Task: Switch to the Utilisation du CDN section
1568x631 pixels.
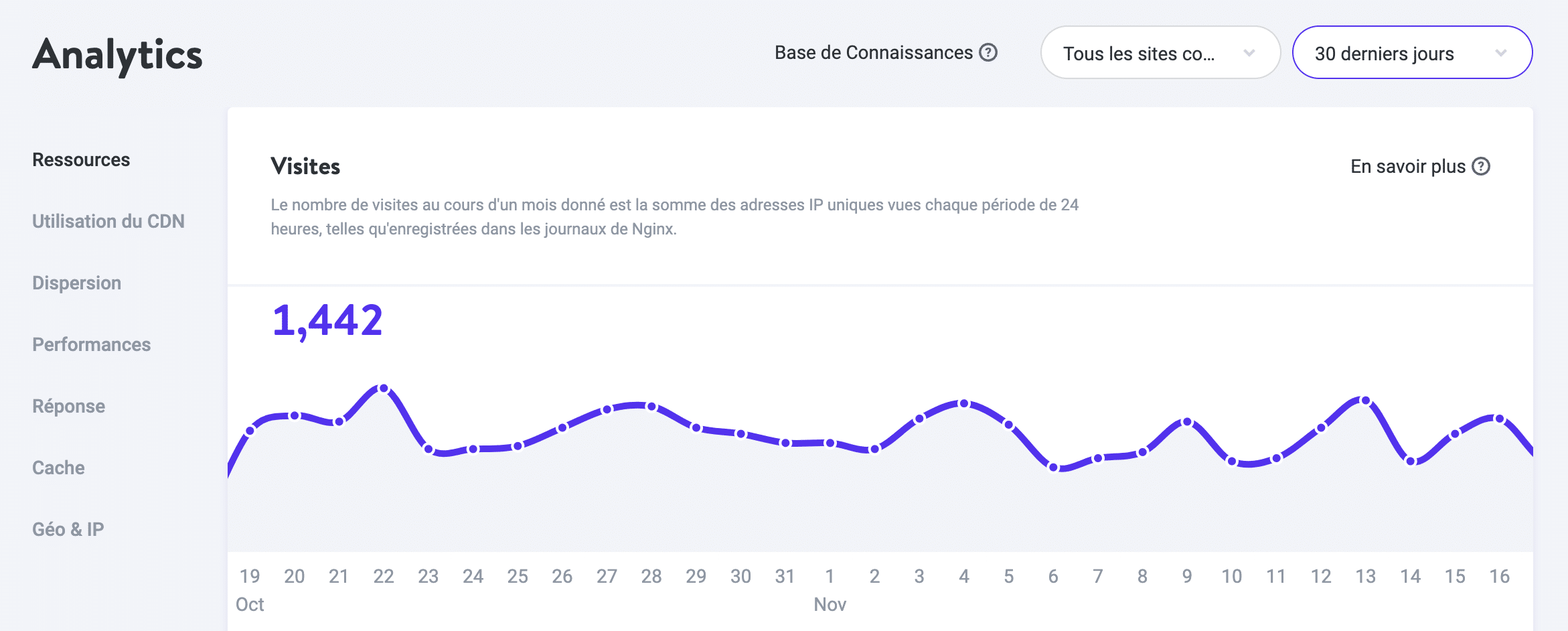Action: click(109, 221)
